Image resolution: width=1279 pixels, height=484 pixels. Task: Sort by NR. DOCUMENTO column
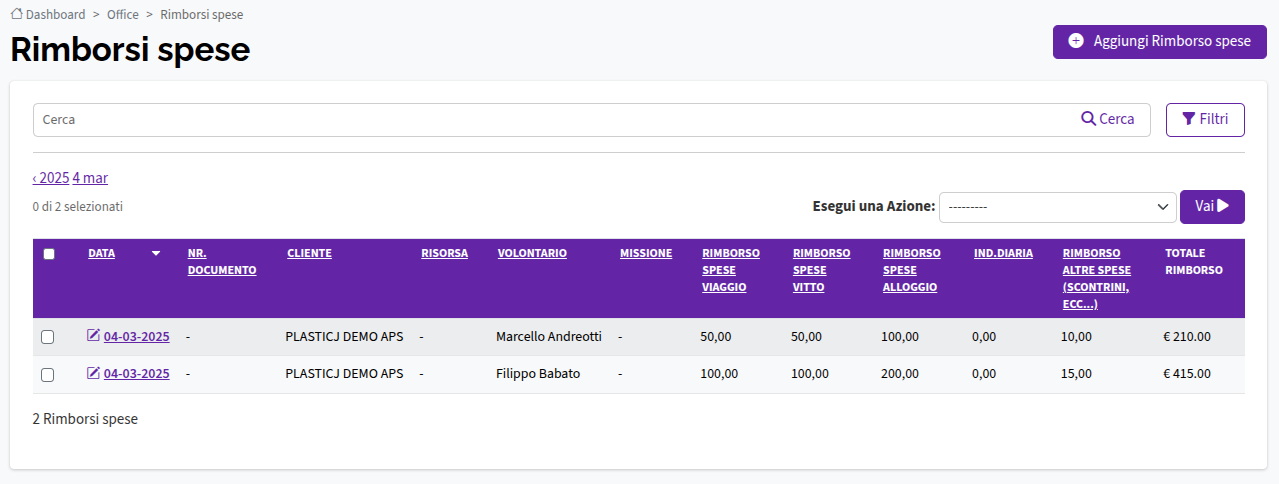222,262
